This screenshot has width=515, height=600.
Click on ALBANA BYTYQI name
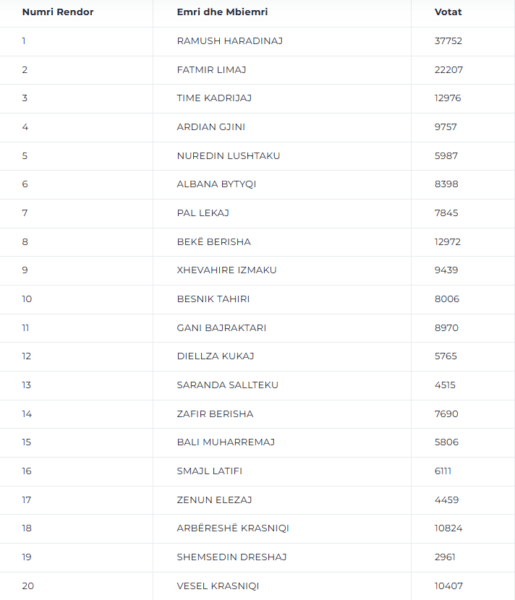(x=217, y=184)
